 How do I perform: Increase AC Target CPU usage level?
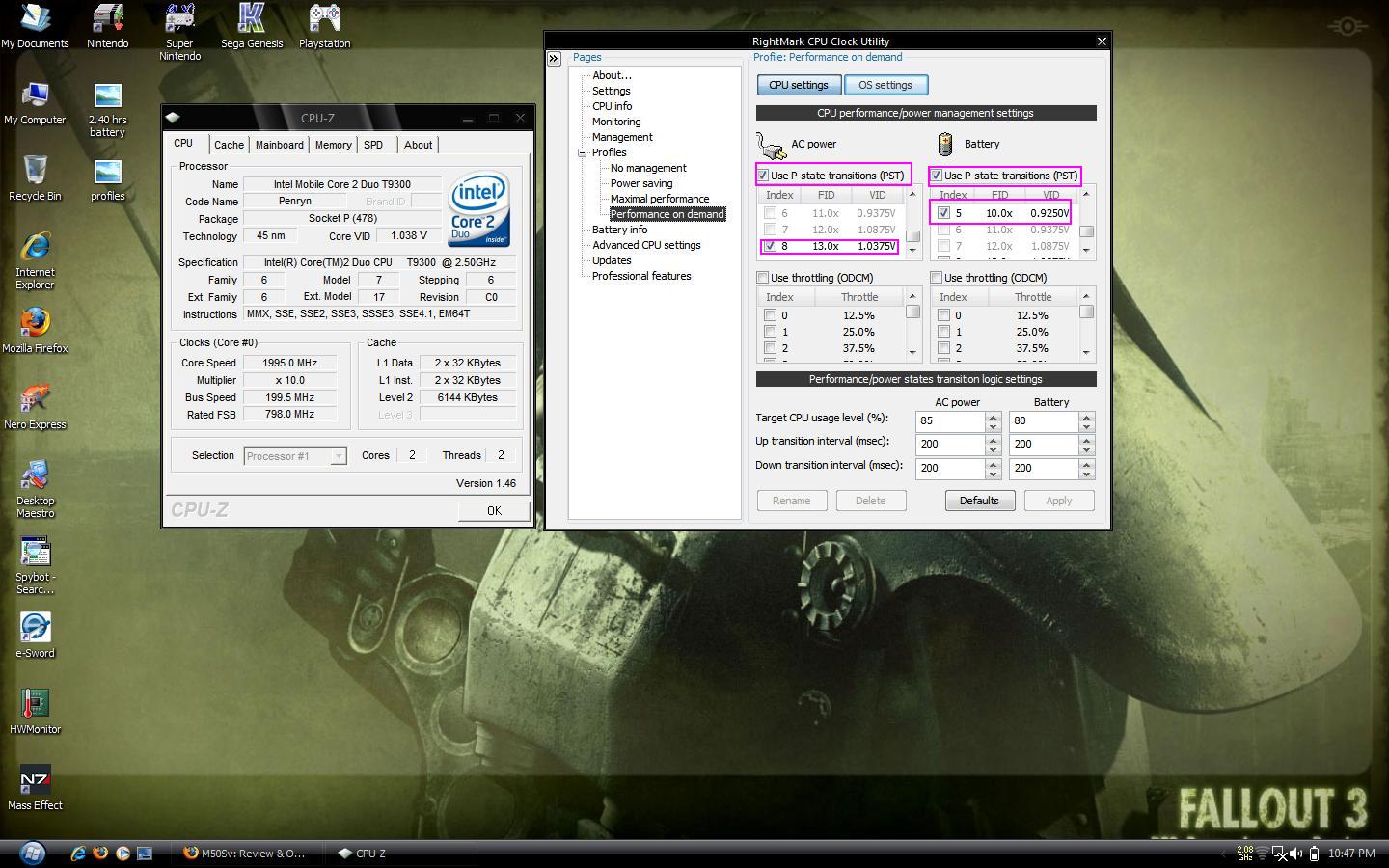993,417
